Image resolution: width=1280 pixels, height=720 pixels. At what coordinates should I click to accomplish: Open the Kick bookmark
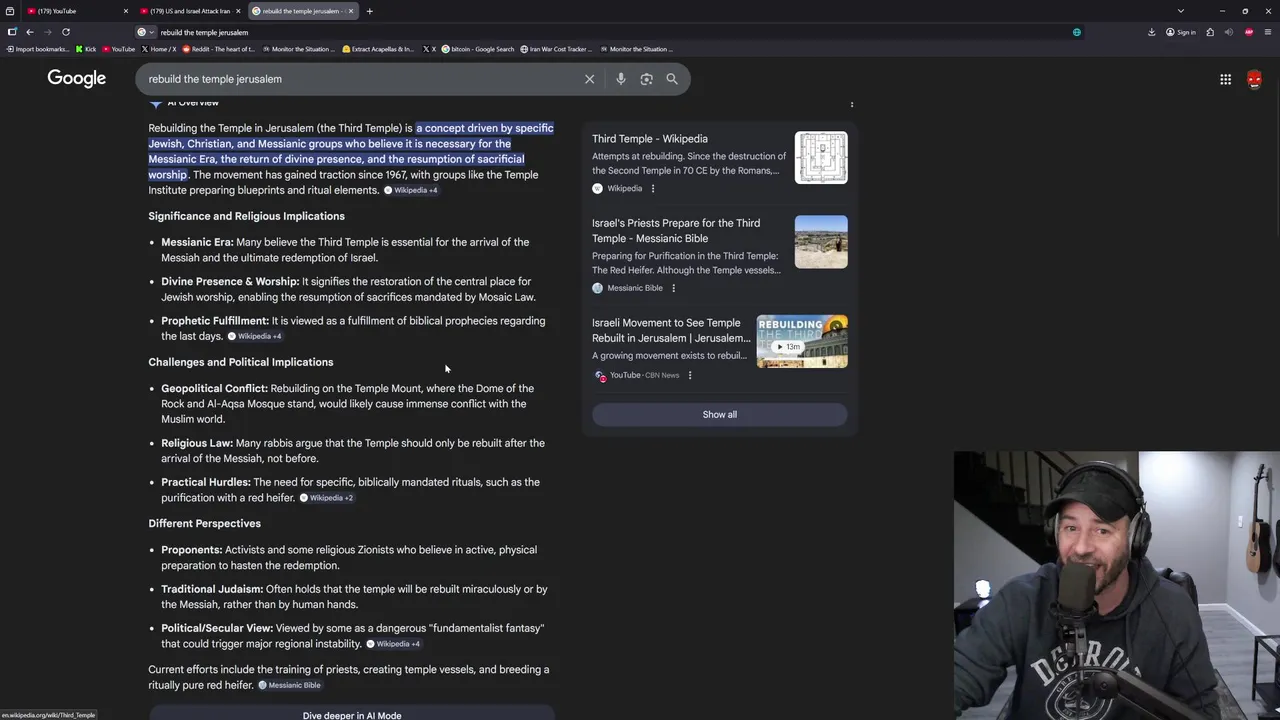coord(86,49)
